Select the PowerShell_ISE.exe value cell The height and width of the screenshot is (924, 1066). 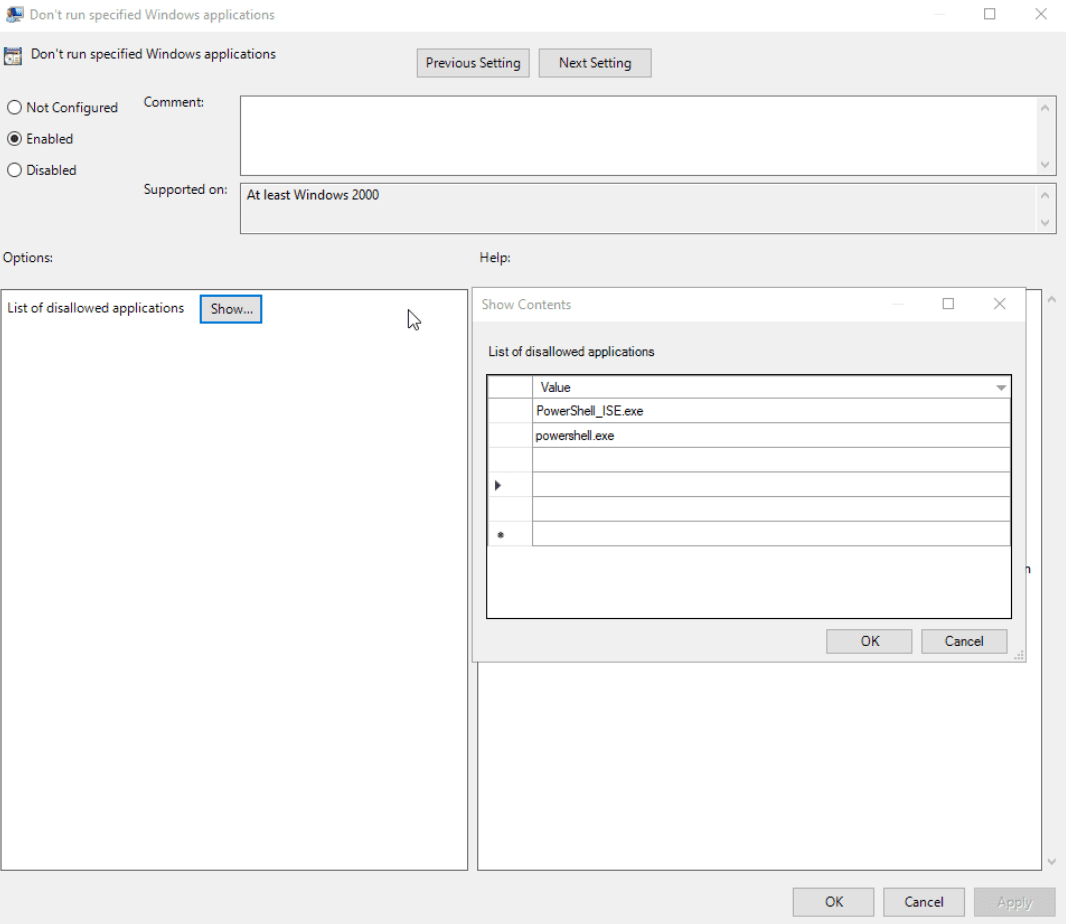[x=771, y=411]
